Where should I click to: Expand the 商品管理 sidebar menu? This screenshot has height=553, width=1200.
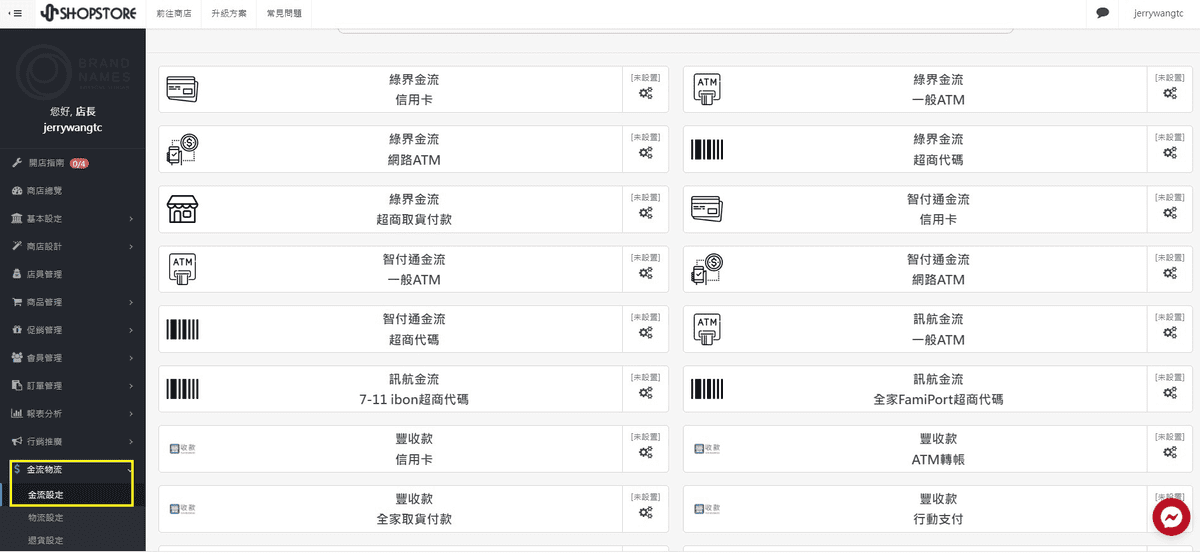72,302
